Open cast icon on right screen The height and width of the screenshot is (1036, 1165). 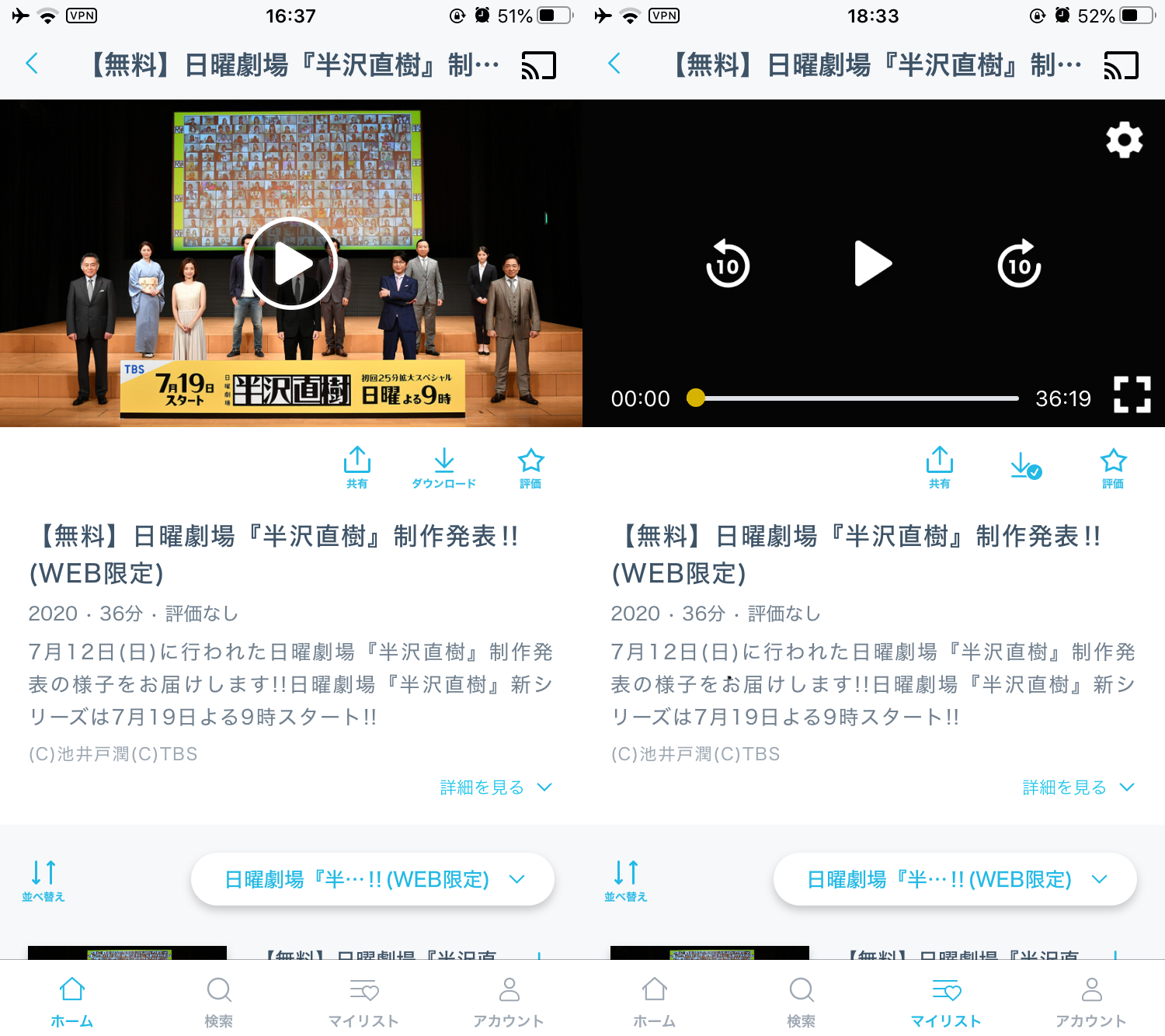pyautogui.click(x=1122, y=65)
